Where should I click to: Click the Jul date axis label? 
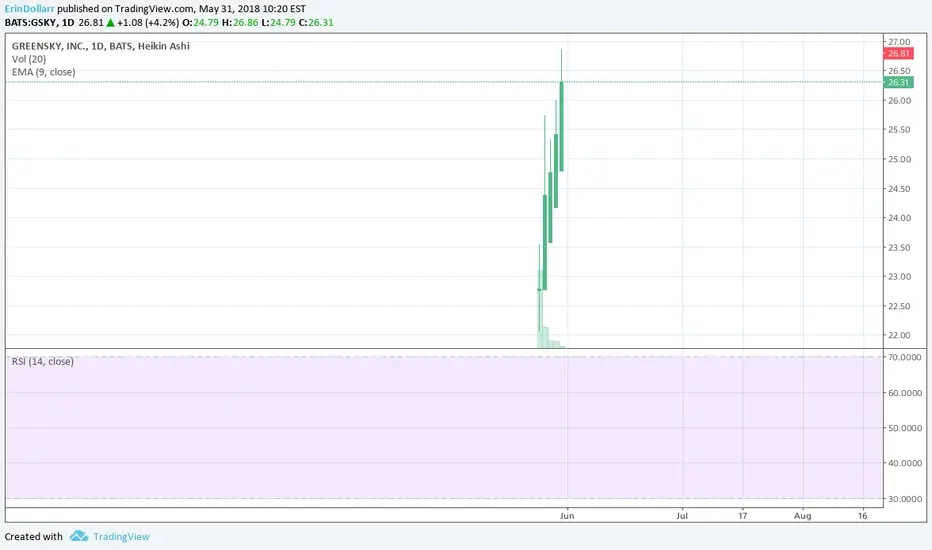682,516
